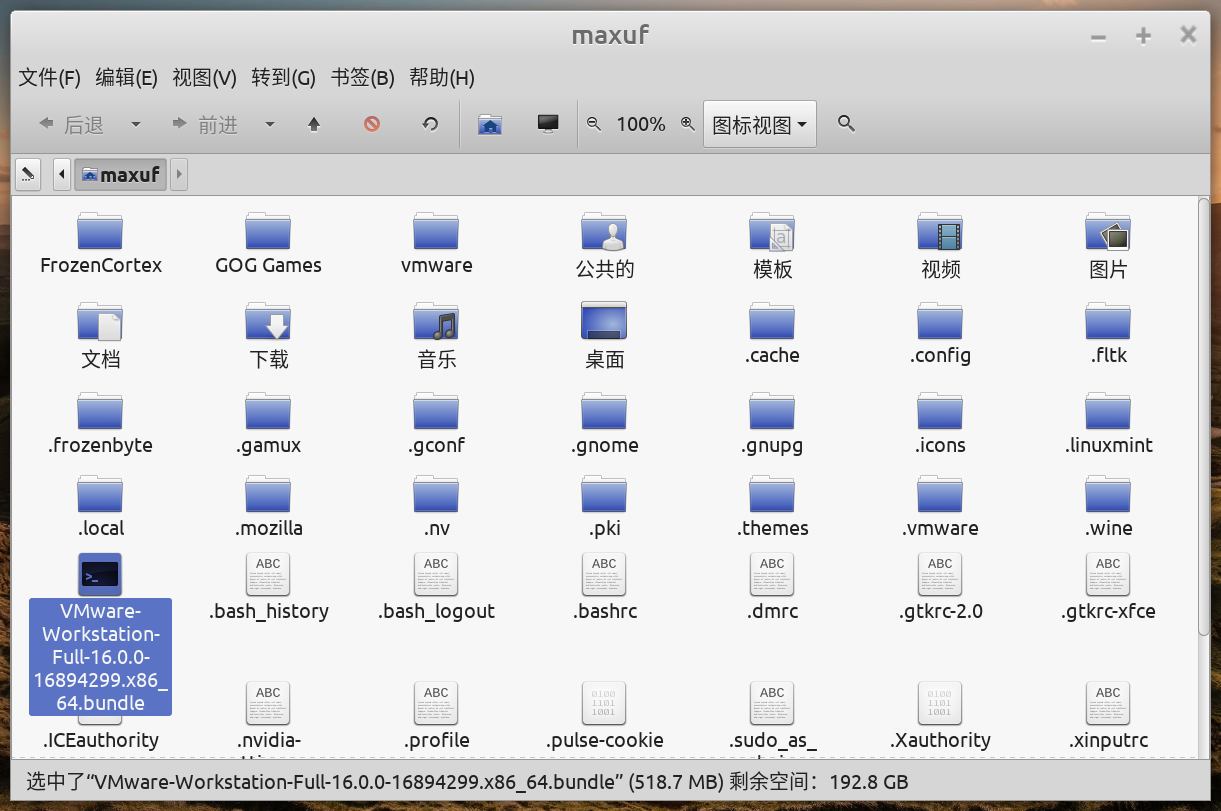Click the maxuf path bar button
Image resolution: width=1221 pixels, height=811 pixels.
click(120, 174)
